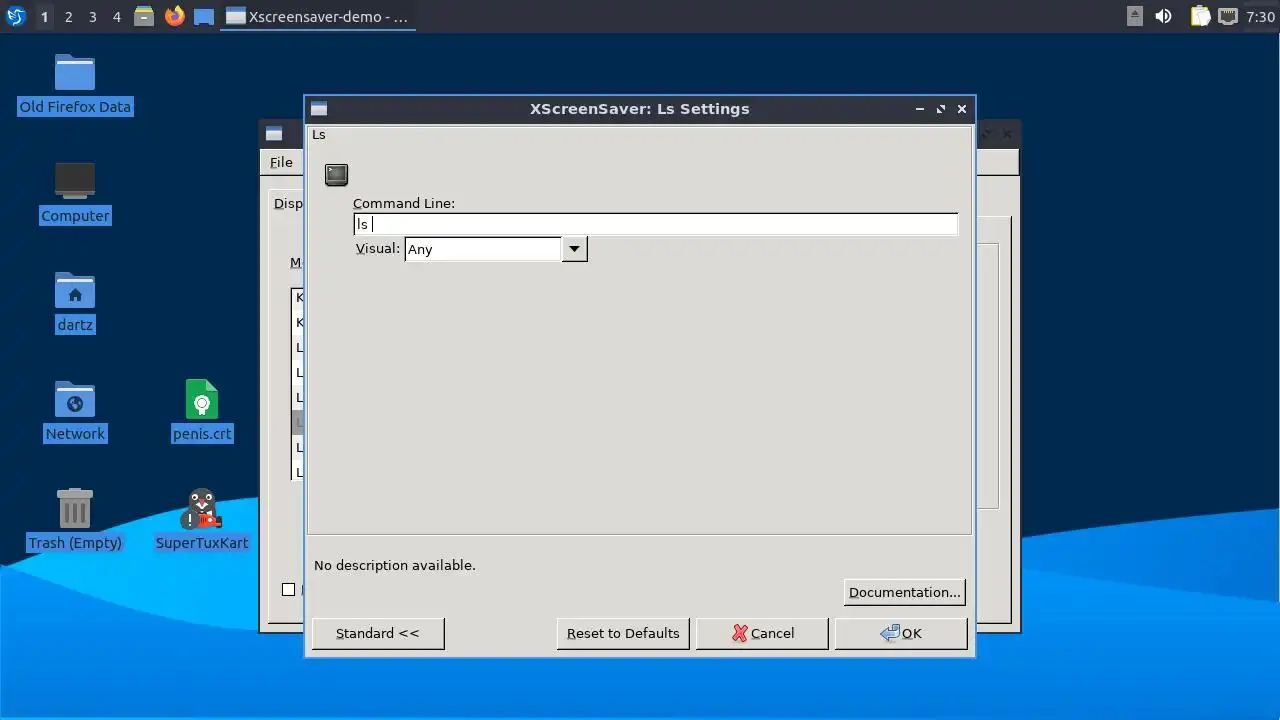The width and height of the screenshot is (1280, 720).
Task: Select the Trash (Empty) desktop icon
Action: tap(75, 509)
